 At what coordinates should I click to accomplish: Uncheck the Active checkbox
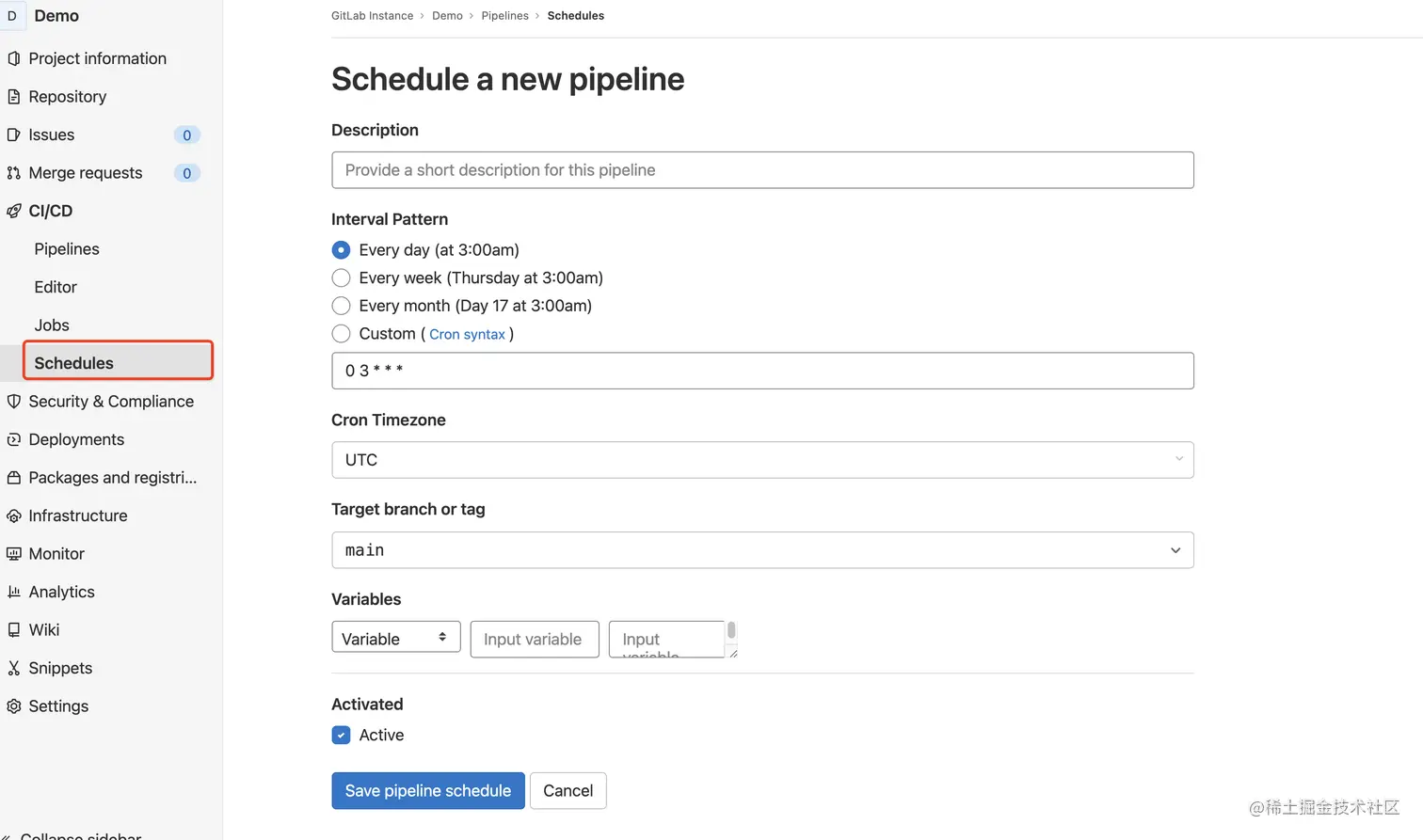341,736
